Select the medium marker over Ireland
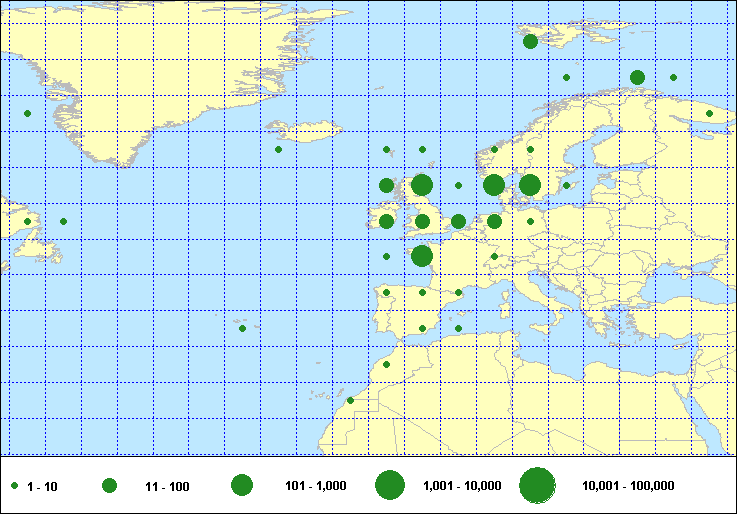 pos(386,221)
